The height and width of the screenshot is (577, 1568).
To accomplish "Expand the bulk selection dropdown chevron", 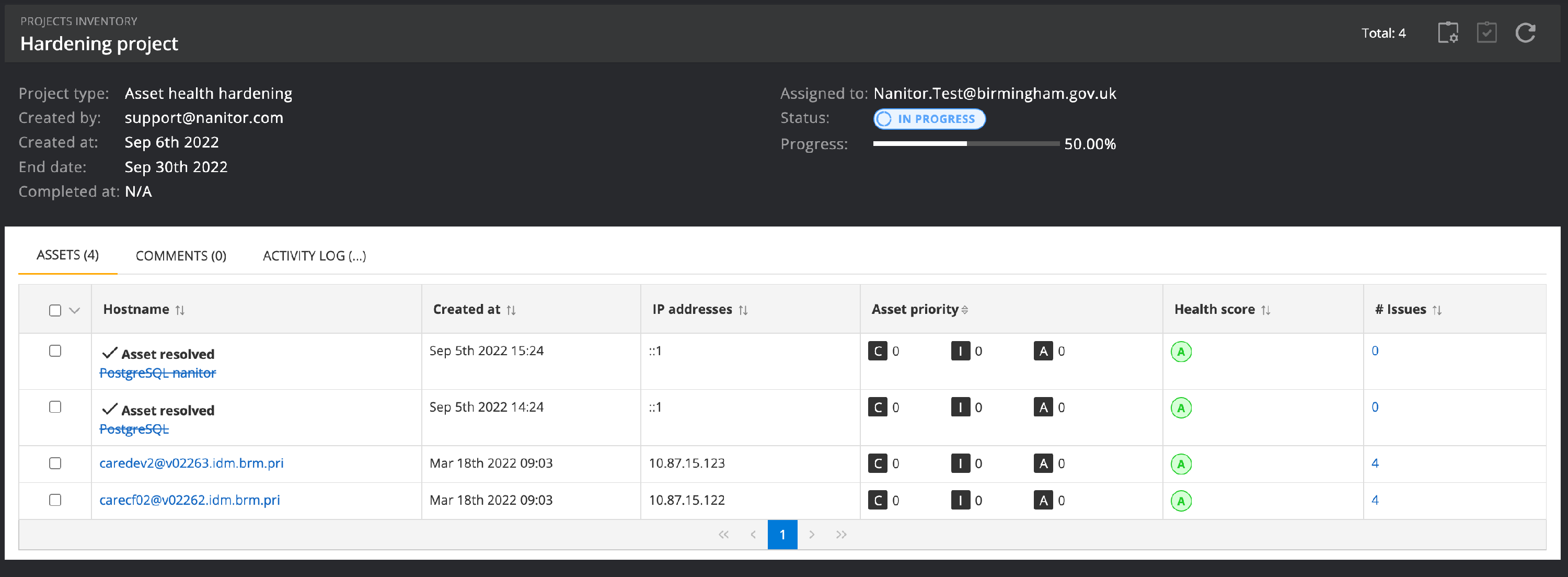I will [x=75, y=310].
